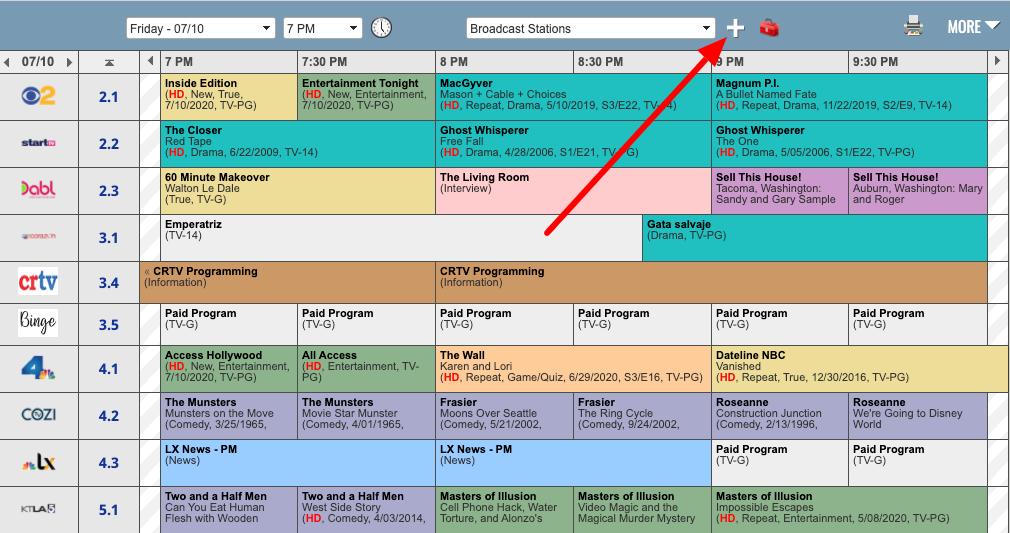Viewport: 1010px width, 533px height.
Task: Click the plus icon to add stations
Action: (x=735, y=28)
